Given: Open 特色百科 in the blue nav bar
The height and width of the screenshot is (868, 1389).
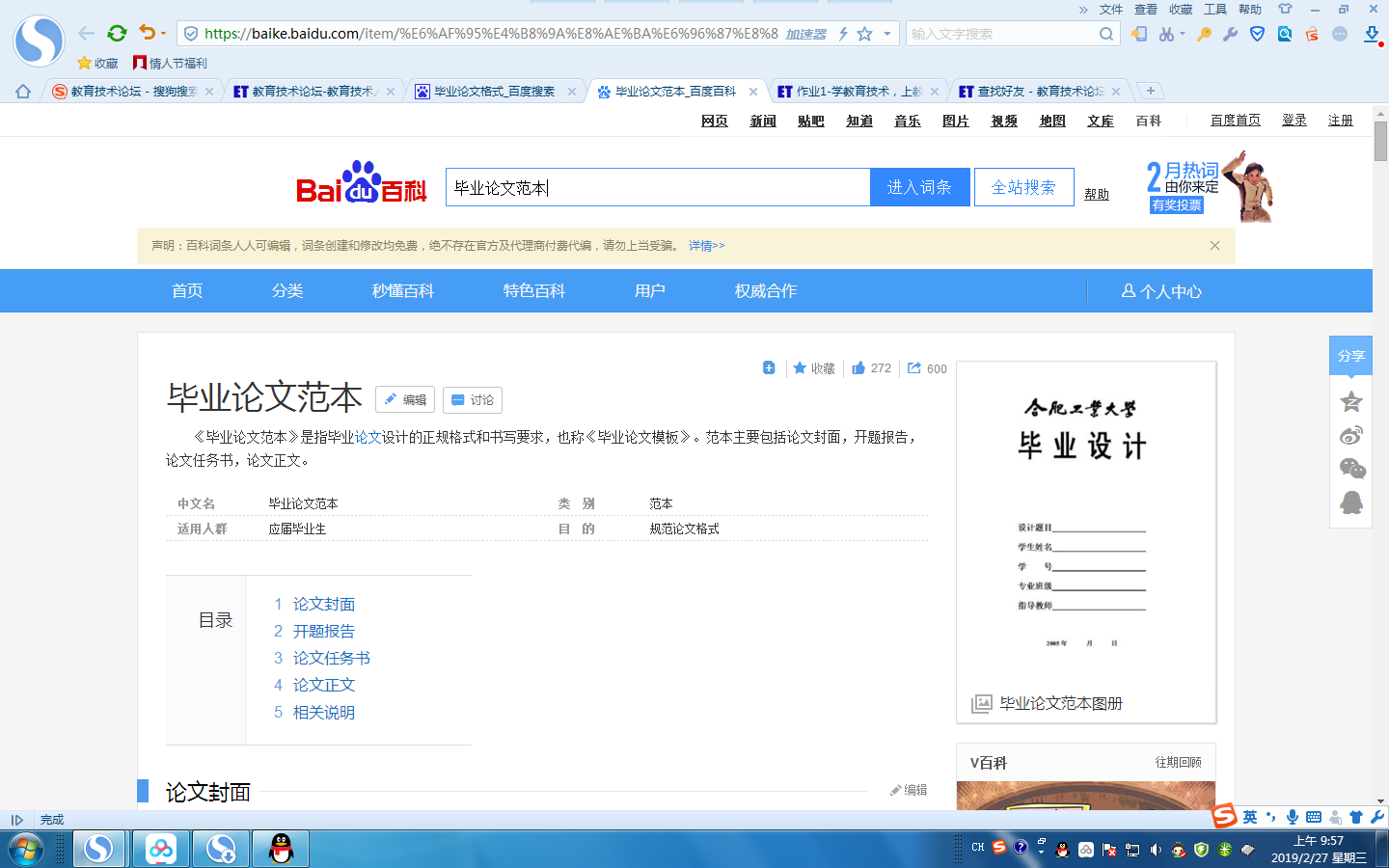Looking at the screenshot, I should [534, 290].
